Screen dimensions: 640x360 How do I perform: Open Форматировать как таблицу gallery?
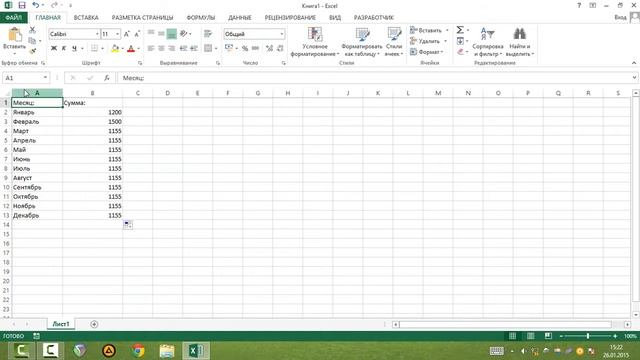point(362,42)
